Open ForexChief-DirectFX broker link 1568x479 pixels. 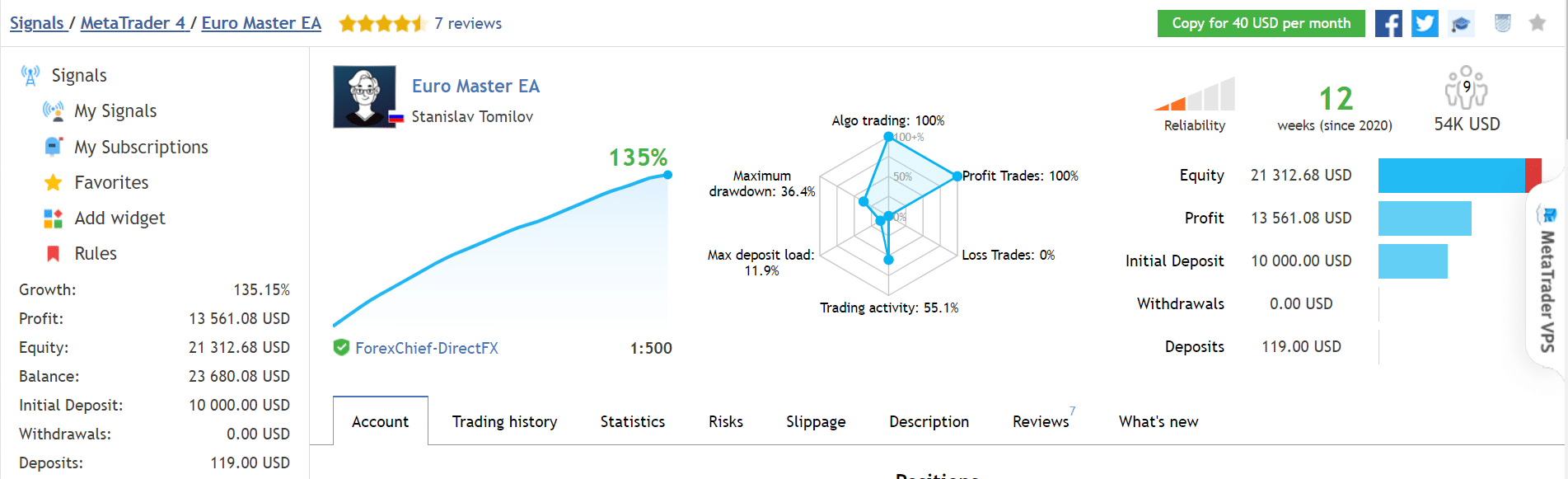tap(427, 348)
